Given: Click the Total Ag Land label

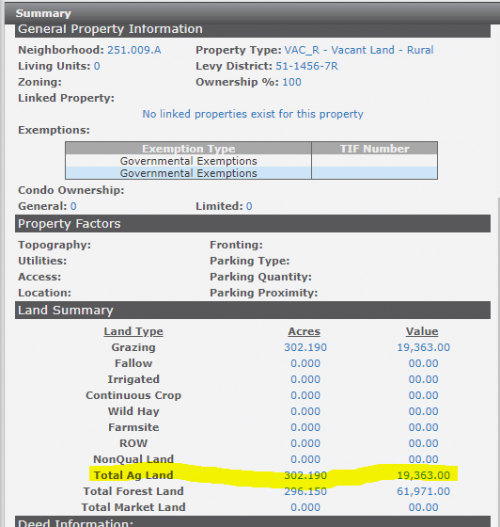Looking at the screenshot, I should (x=133, y=475).
